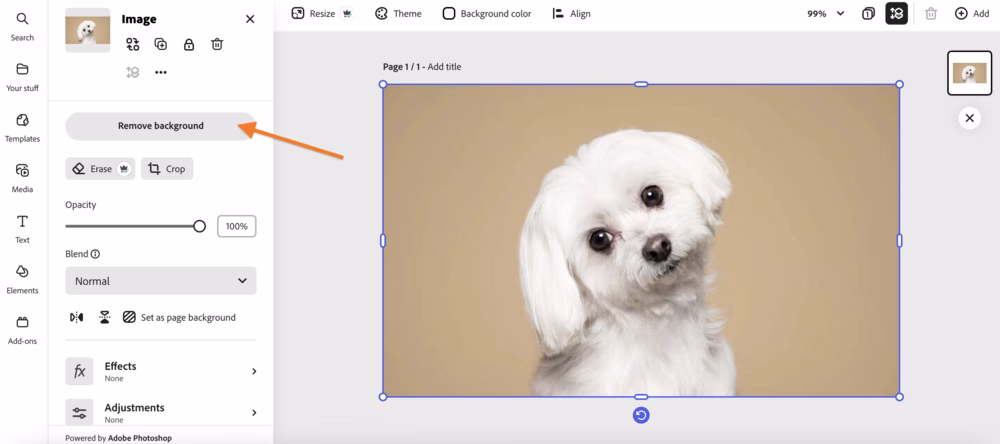The width and height of the screenshot is (1000, 444).
Task: Duplicate the selected image
Action: pyautogui.click(x=161, y=44)
